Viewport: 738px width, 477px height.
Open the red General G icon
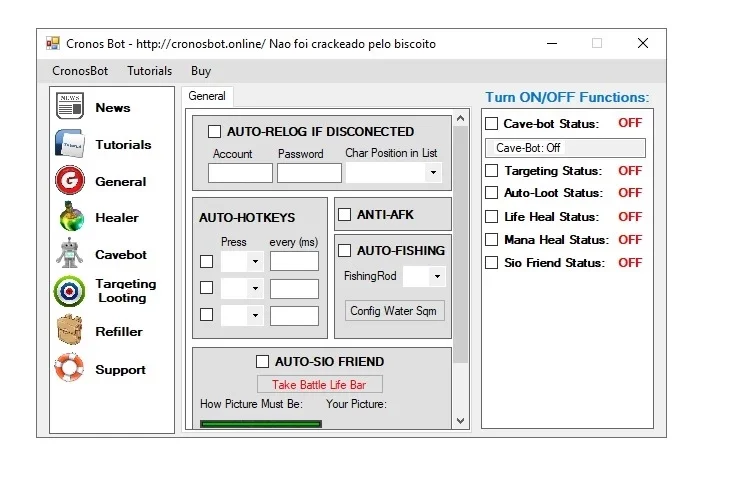point(70,180)
